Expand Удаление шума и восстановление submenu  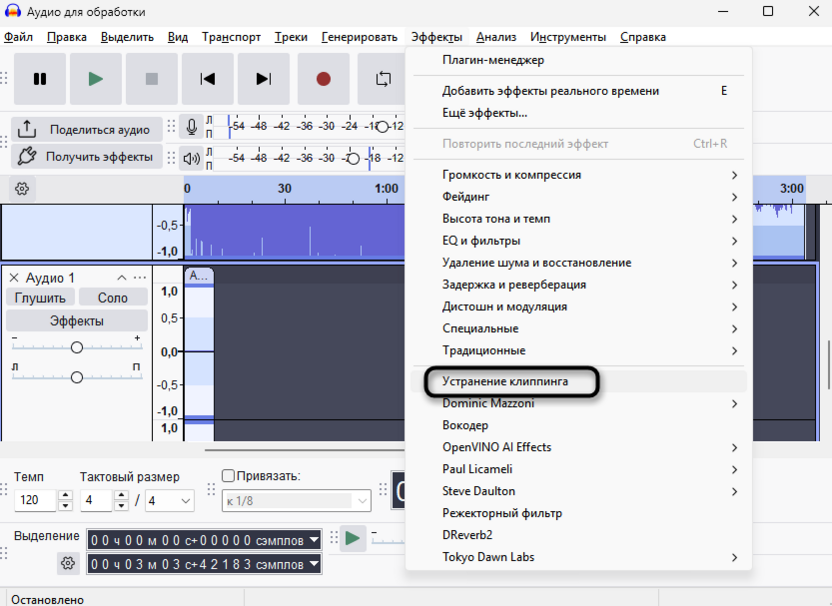pos(578,263)
